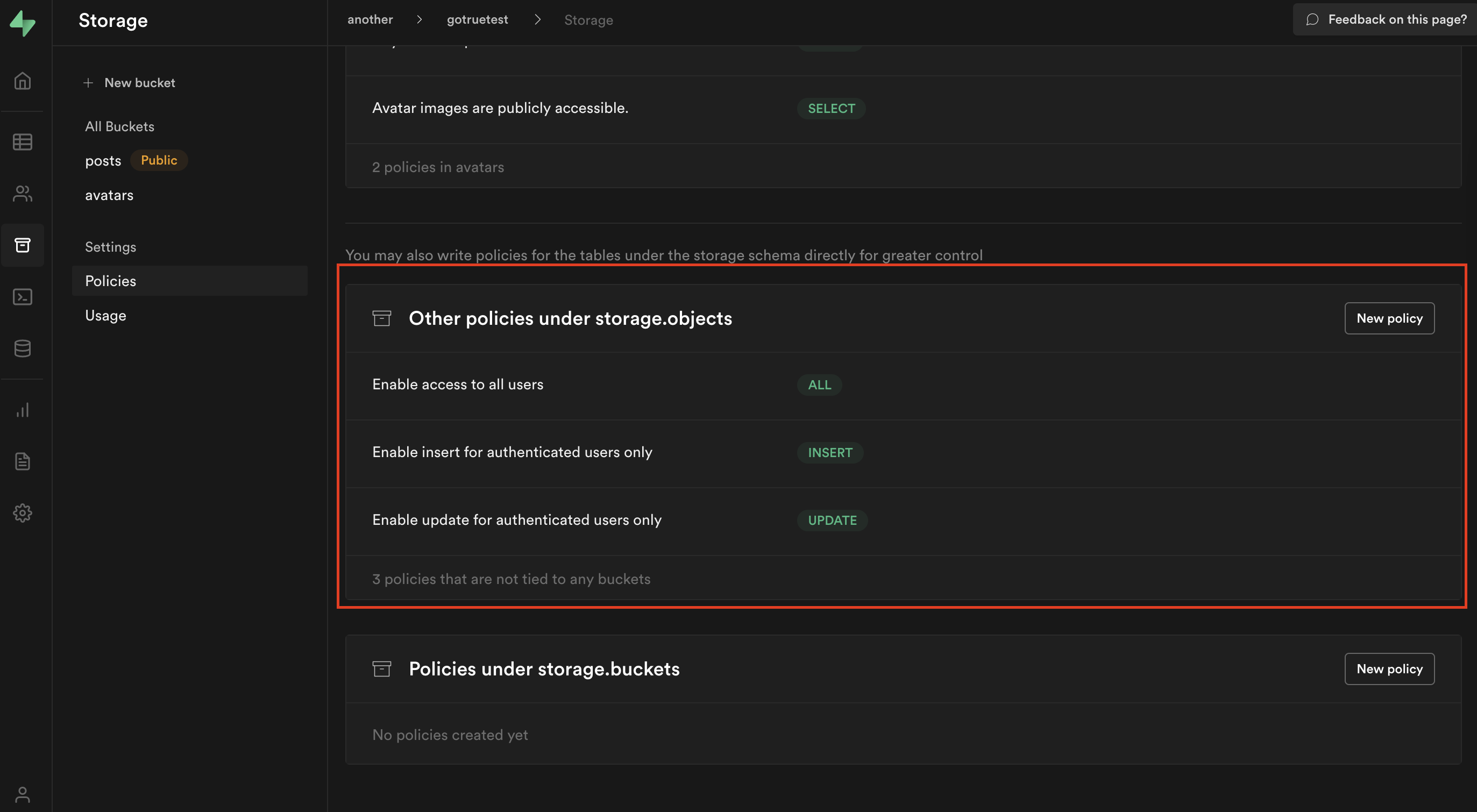The height and width of the screenshot is (812, 1477).
Task: Click the 'gotruetest' breadcrumb
Action: [x=478, y=19]
